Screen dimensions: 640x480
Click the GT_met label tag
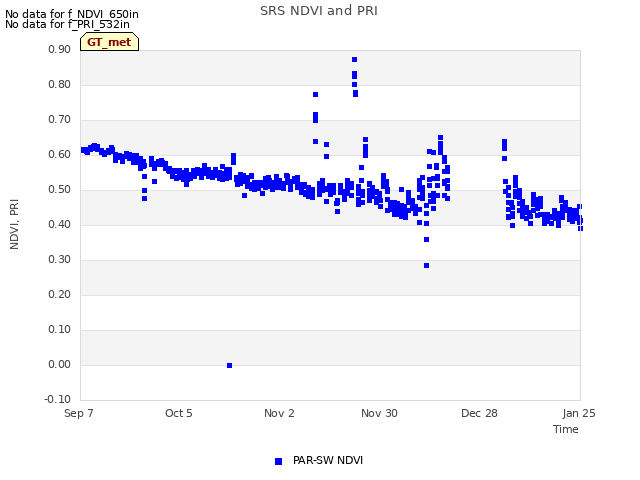coord(109,42)
